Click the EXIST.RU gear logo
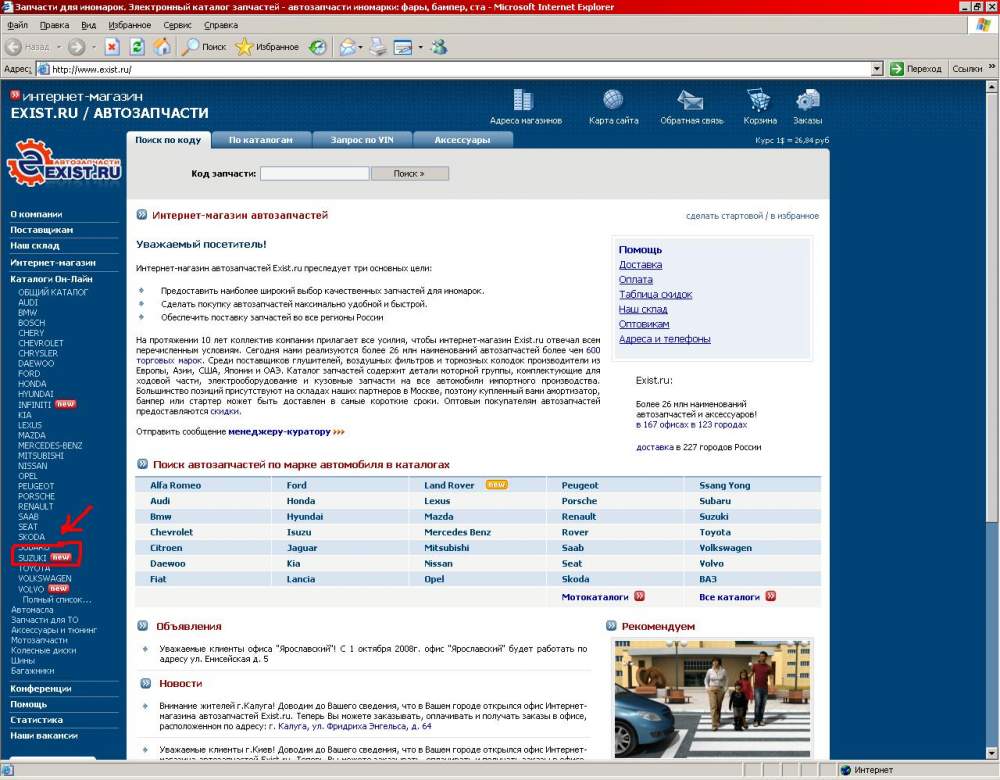 64,163
